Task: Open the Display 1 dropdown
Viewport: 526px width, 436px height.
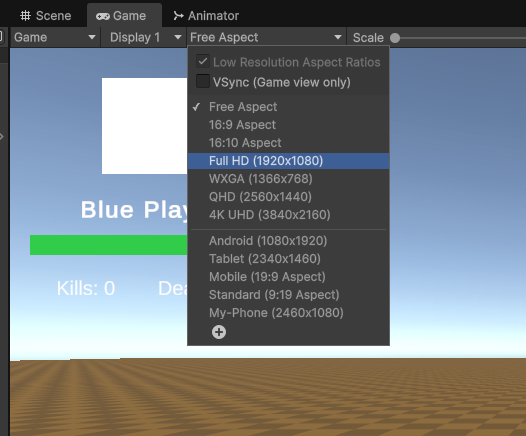Action: point(144,37)
